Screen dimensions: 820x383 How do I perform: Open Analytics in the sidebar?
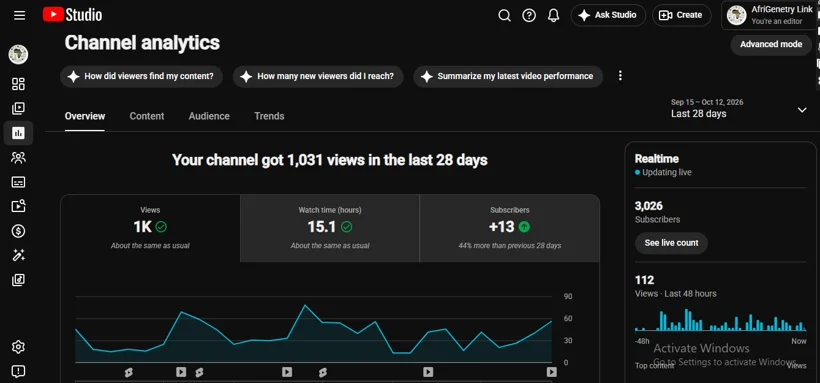(x=18, y=133)
